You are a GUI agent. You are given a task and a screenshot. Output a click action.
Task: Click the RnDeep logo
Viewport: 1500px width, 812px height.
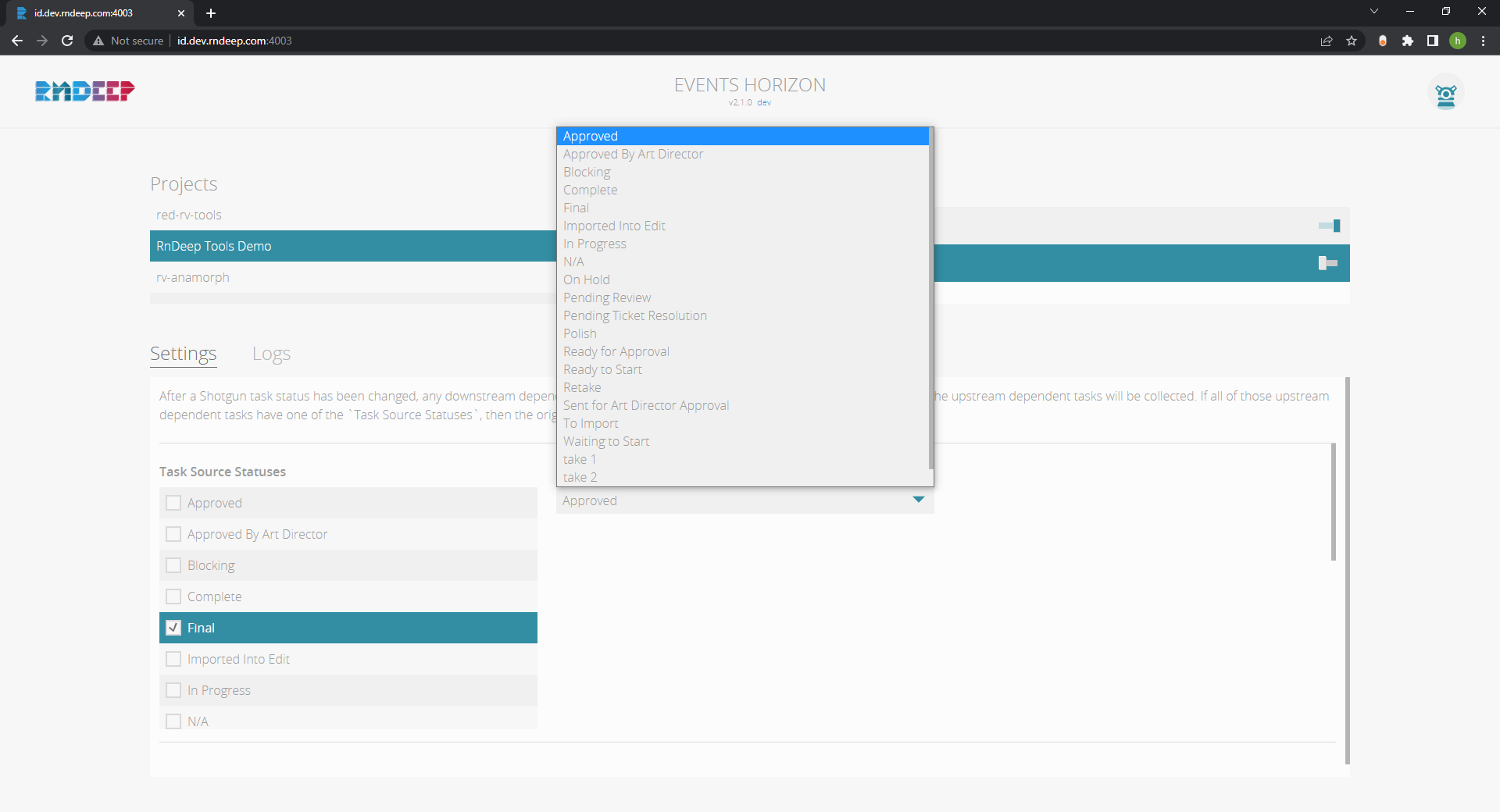(x=84, y=91)
